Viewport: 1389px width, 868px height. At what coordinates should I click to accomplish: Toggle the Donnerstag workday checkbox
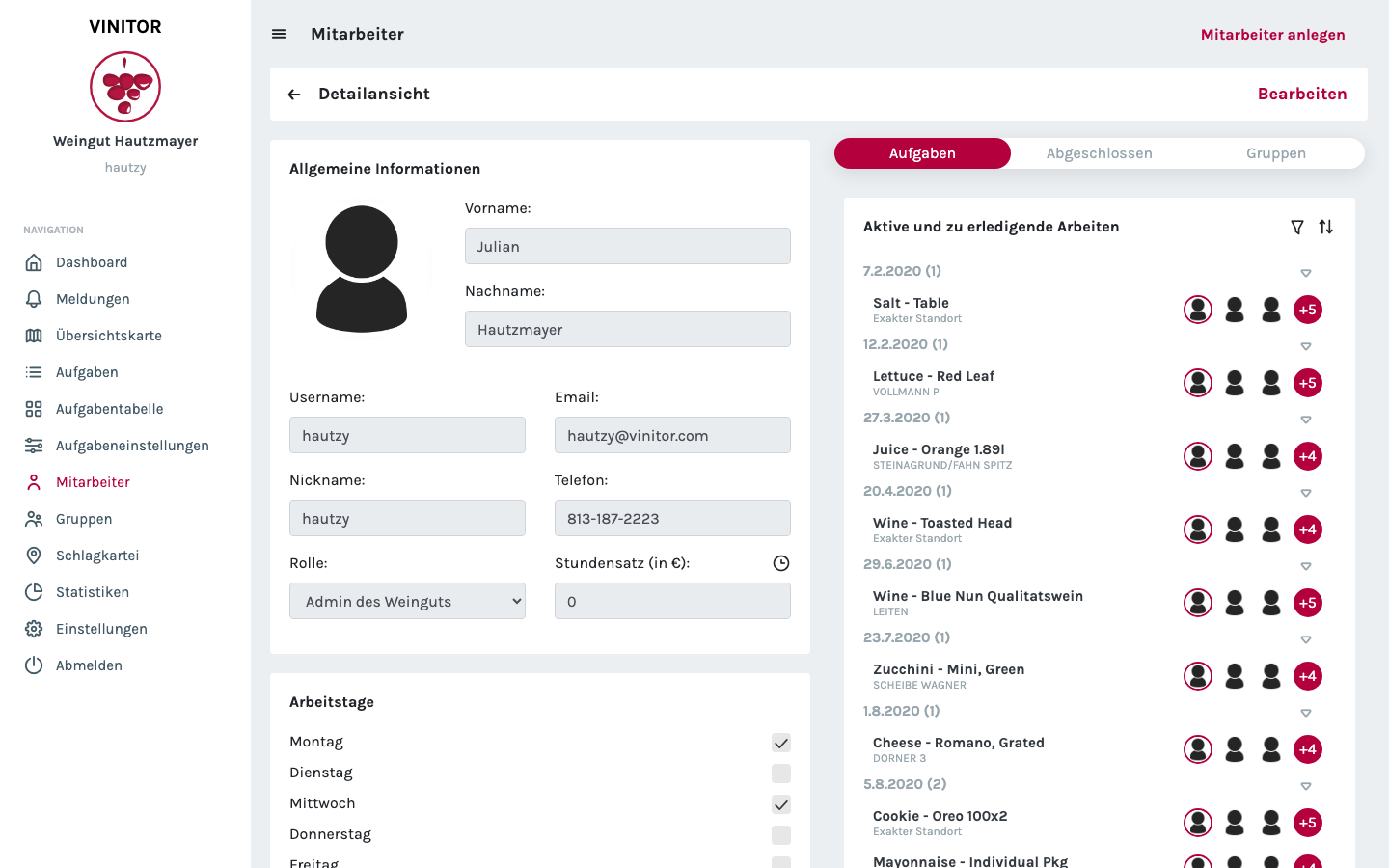[781, 835]
